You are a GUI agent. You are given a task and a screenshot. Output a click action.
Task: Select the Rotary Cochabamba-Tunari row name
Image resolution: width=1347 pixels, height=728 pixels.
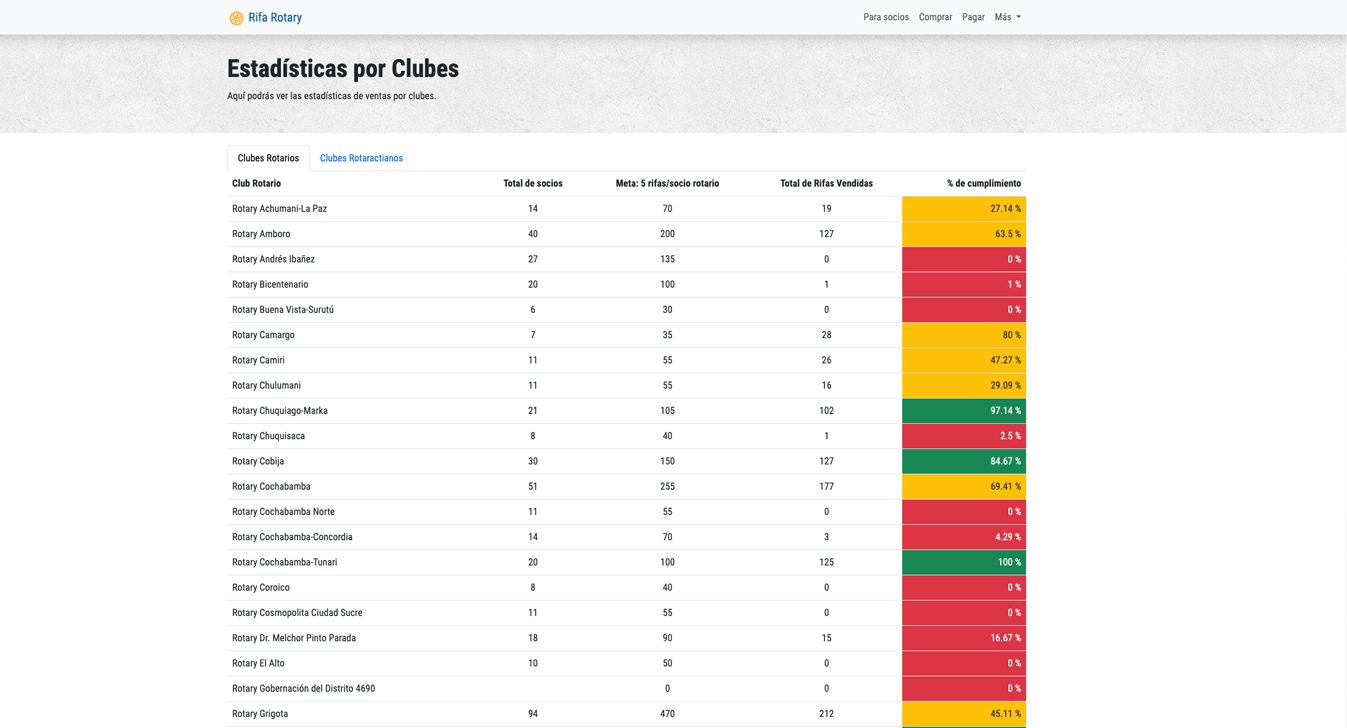click(x=284, y=562)
